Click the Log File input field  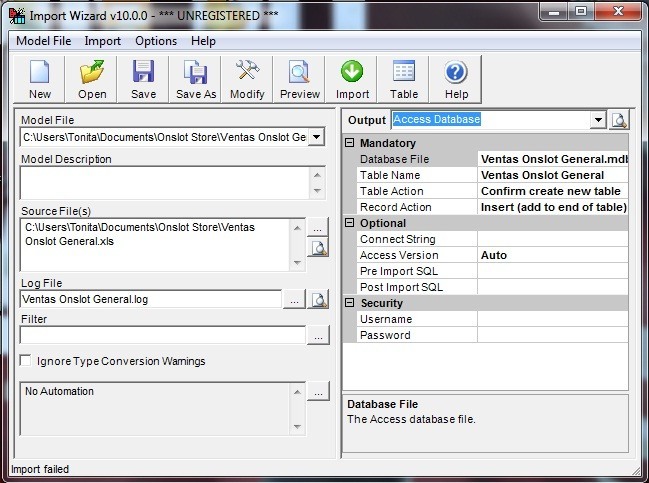coord(151,299)
